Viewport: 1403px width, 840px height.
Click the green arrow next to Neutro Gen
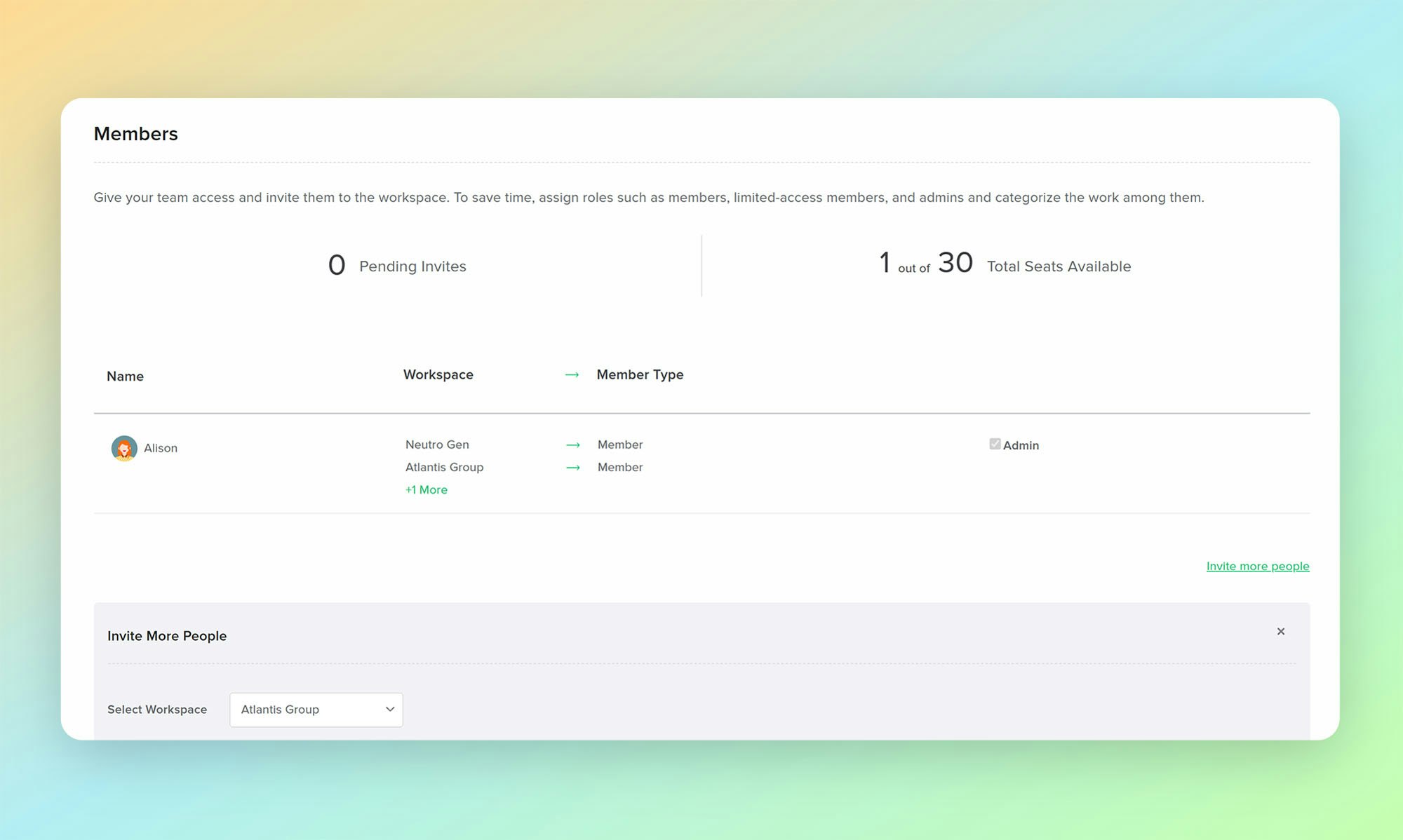572,445
